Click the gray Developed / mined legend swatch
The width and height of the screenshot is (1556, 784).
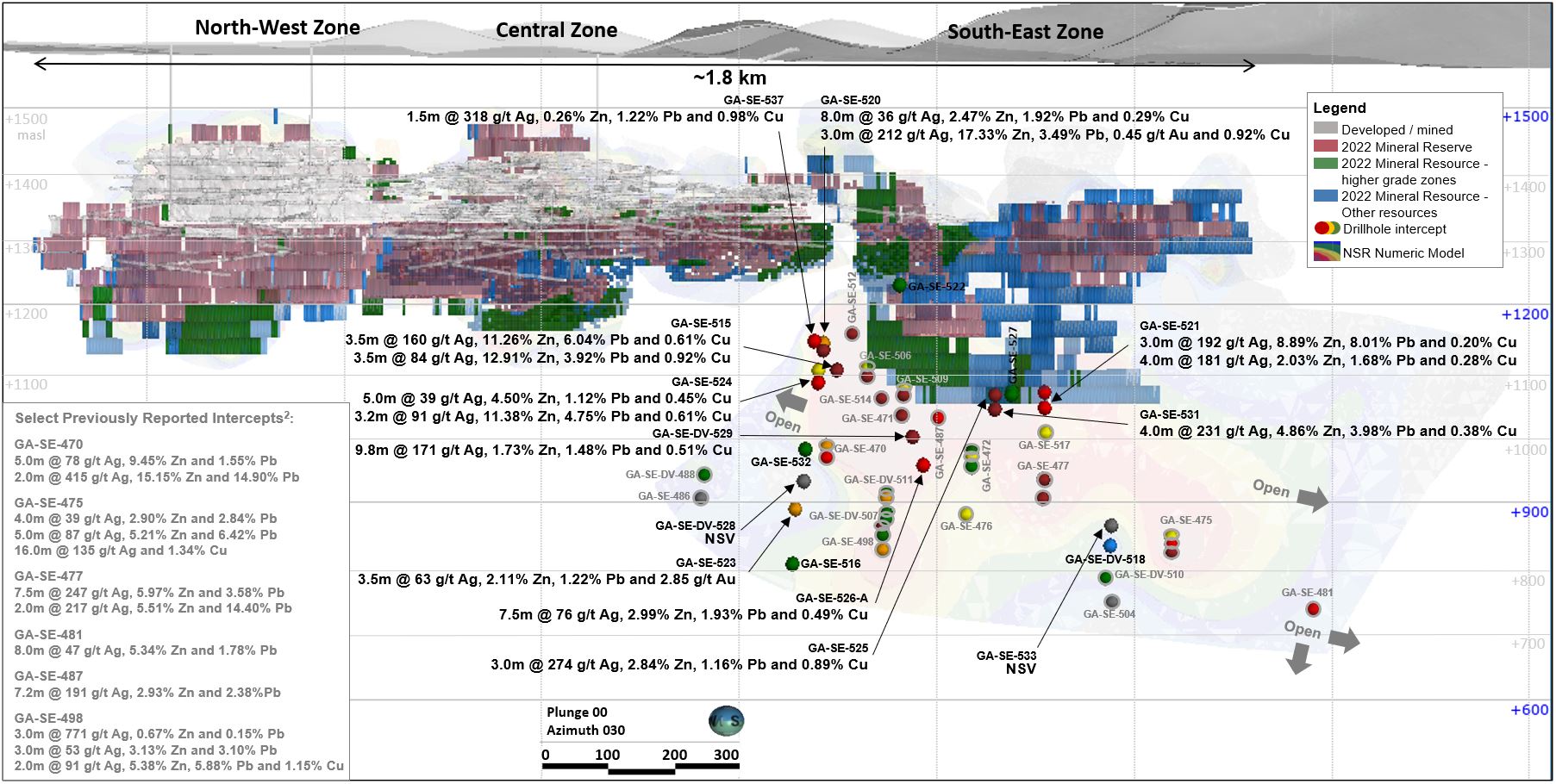coord(1325,128)
